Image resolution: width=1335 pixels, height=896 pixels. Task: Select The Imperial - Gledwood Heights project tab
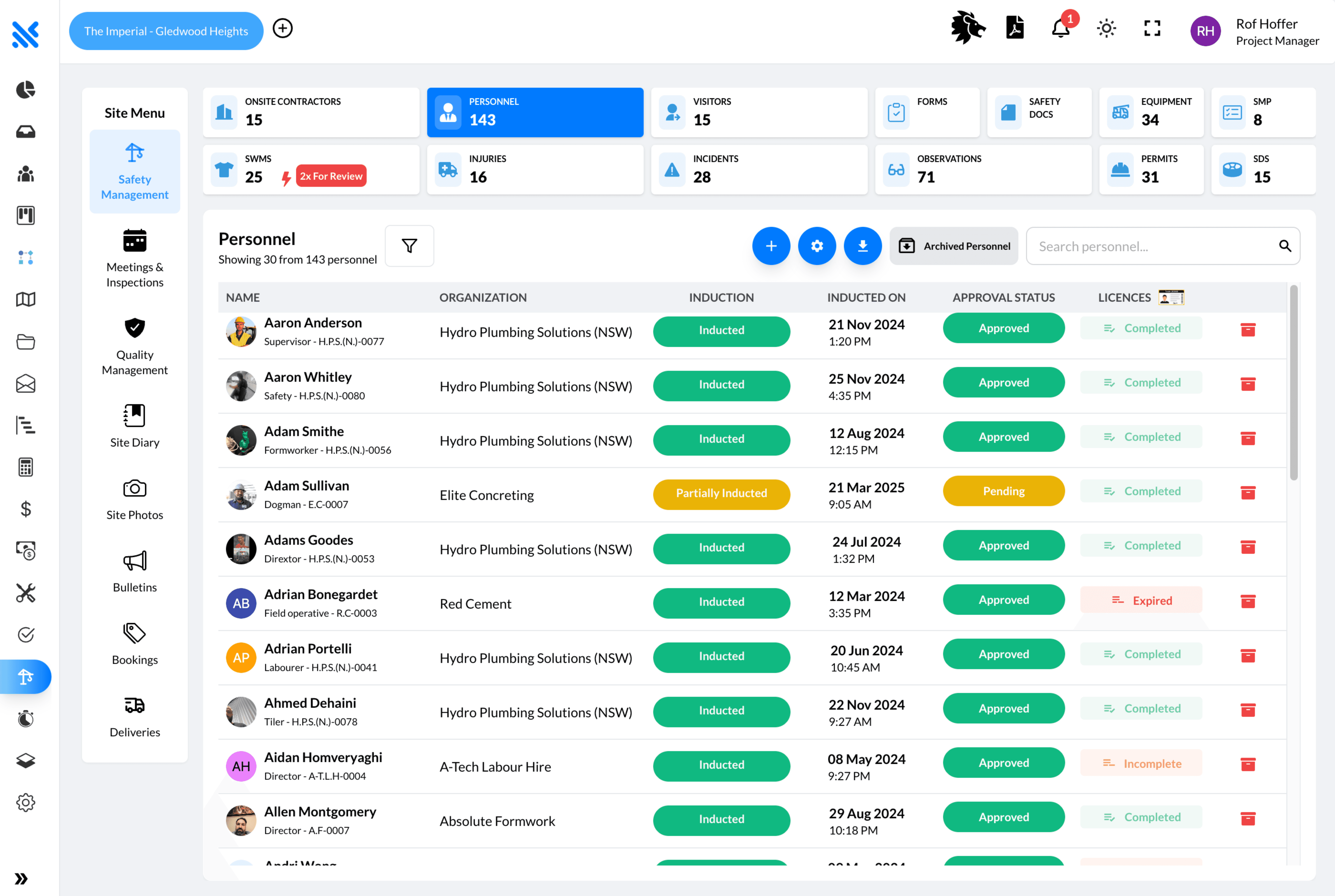point(166,31)
